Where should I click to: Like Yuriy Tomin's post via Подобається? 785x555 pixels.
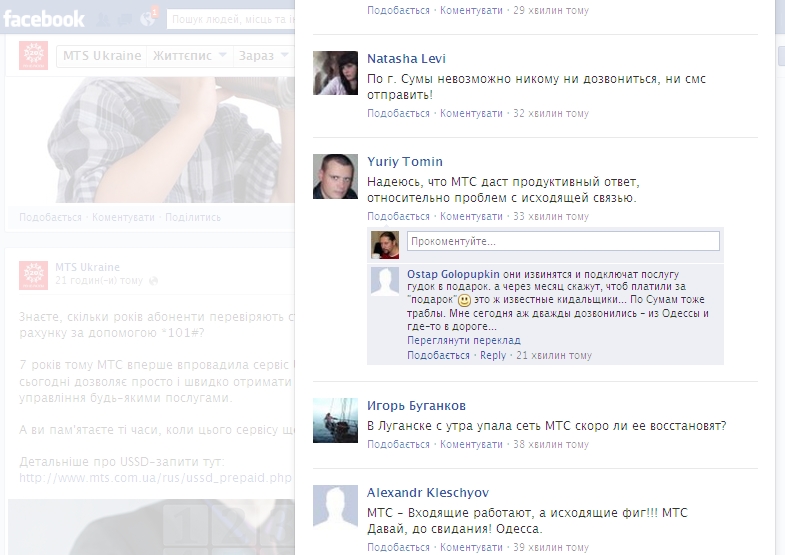pyautogui.click(x=398, y=217)
